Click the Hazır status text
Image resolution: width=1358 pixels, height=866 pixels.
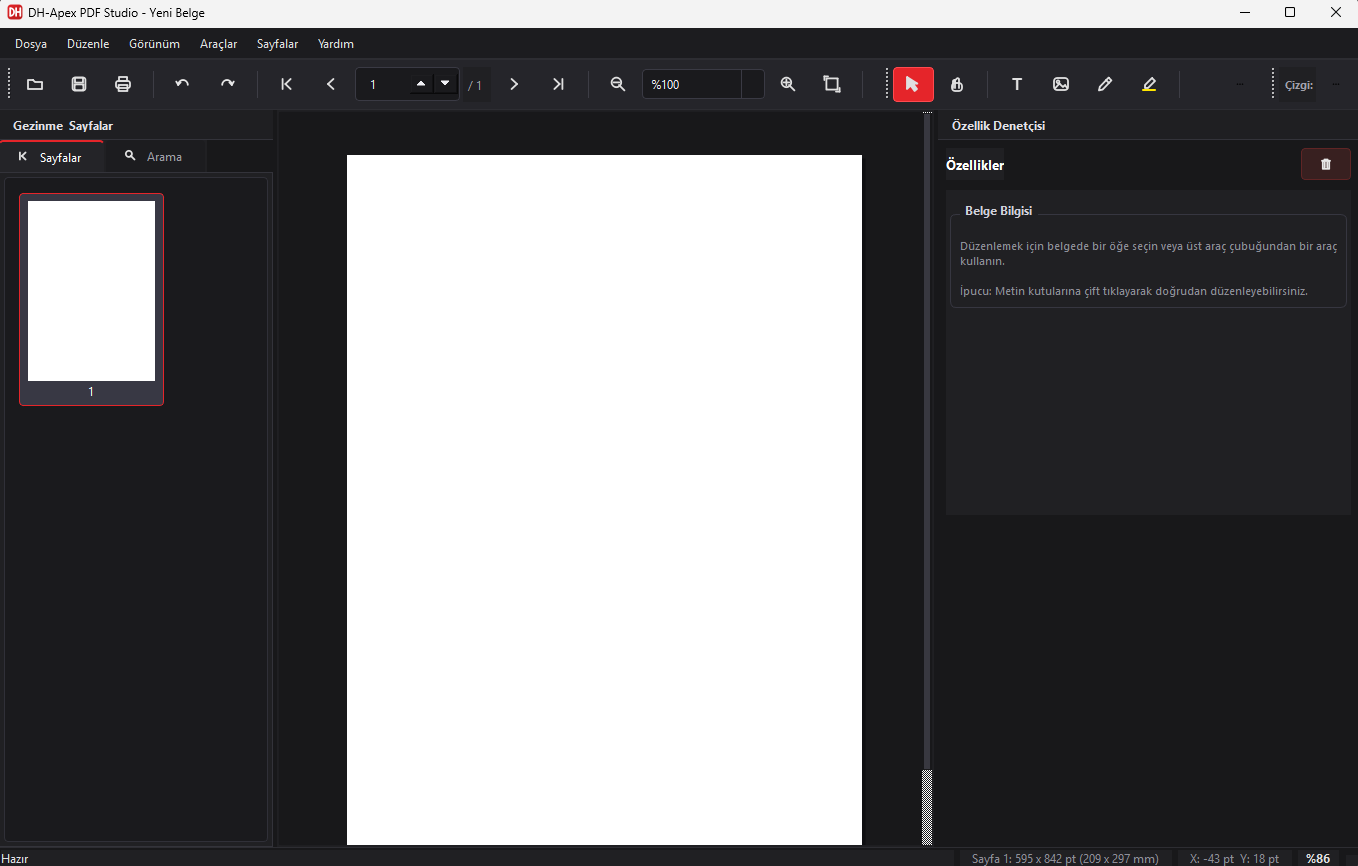tap(15, 859)
